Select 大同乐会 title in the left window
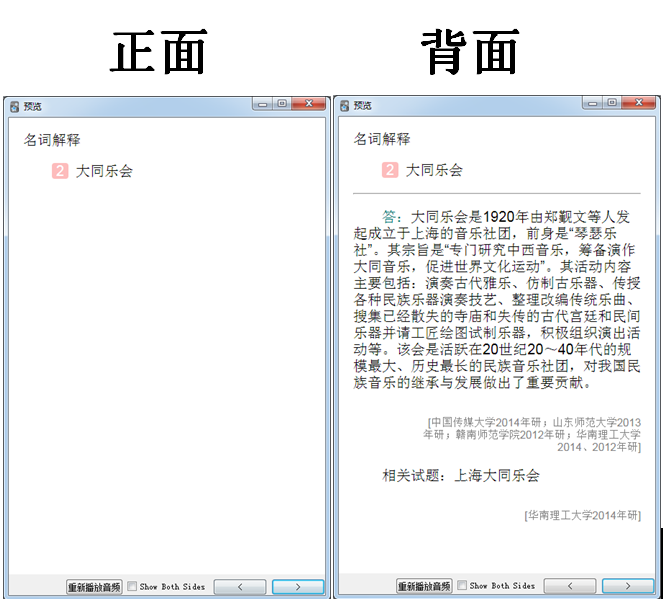The height and width of the screenshot is (599, 665). (104, 171)
